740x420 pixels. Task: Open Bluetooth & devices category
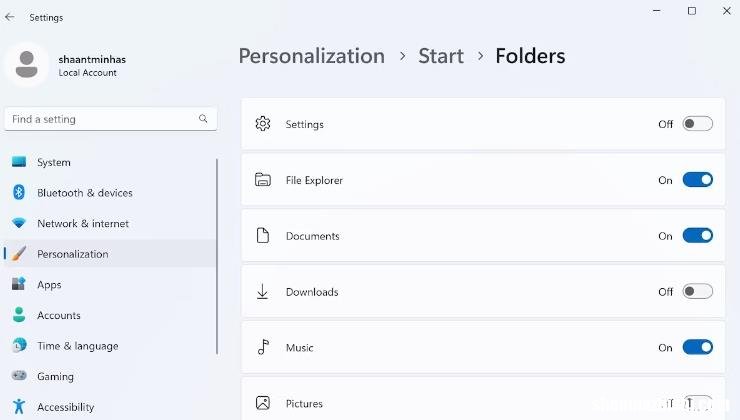[110, 193]
